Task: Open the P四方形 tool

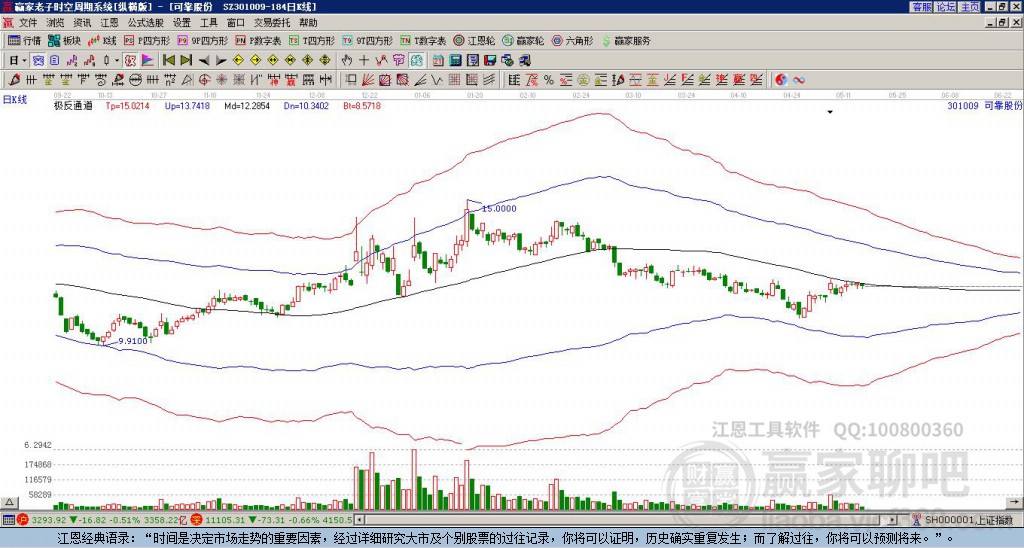Action: 147,40
